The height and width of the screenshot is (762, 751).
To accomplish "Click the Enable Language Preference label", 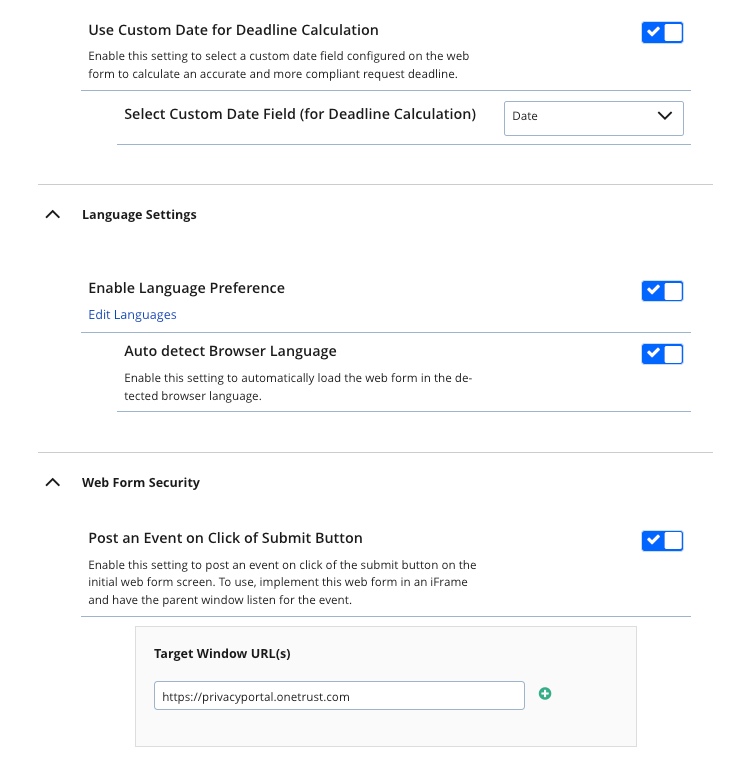I will (186, 288).
